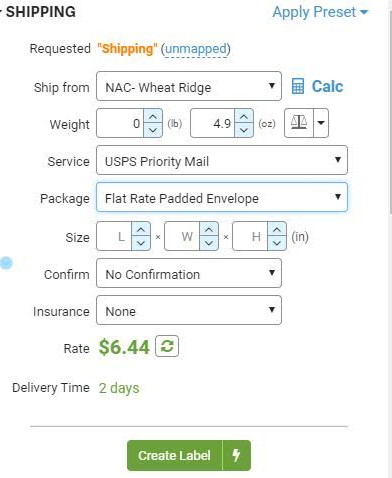This screenshot has height=478, width=392.
Task: Refresh the shipping rate
Action: [167, 347]
